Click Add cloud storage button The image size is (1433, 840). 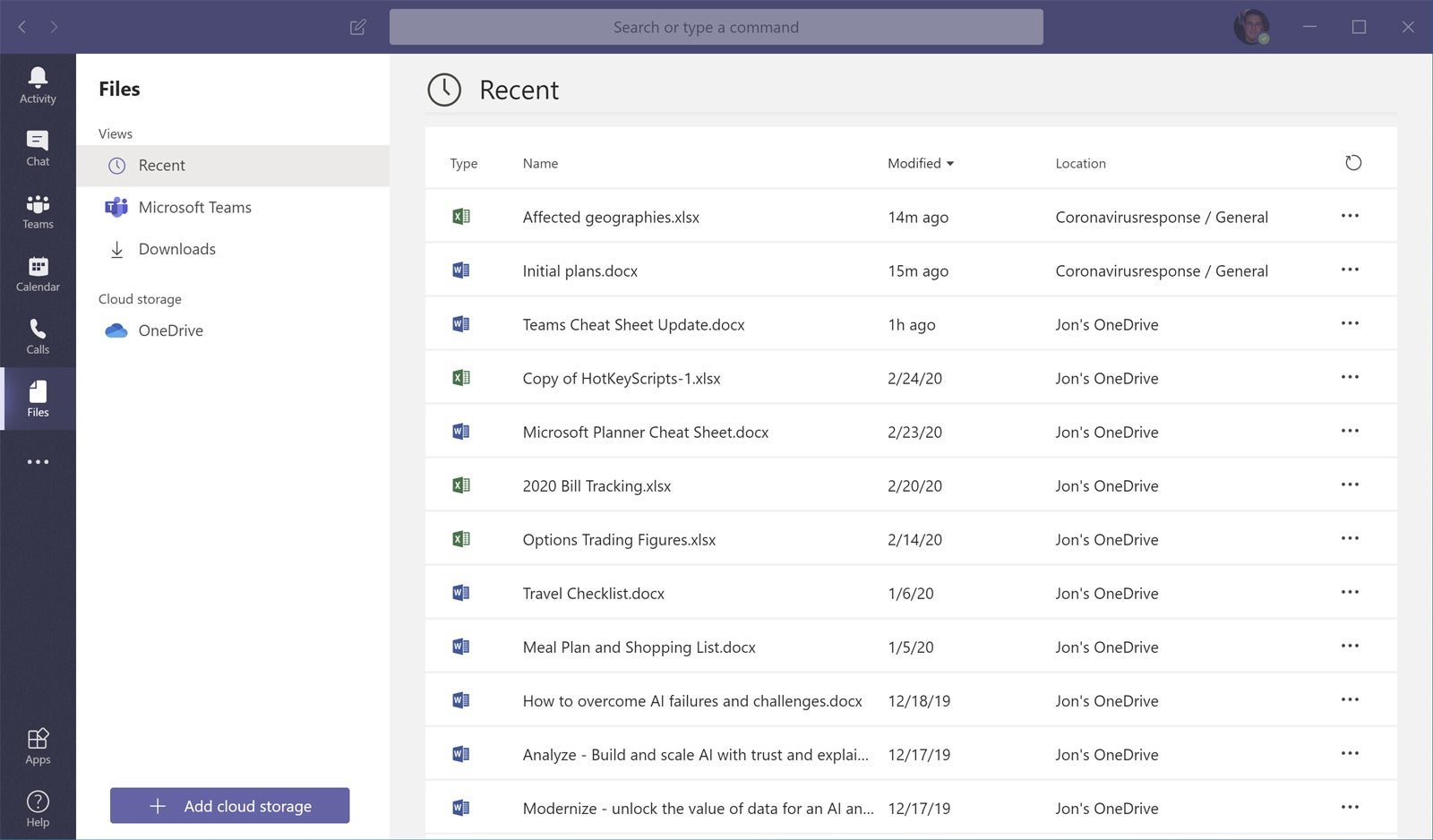229,806
